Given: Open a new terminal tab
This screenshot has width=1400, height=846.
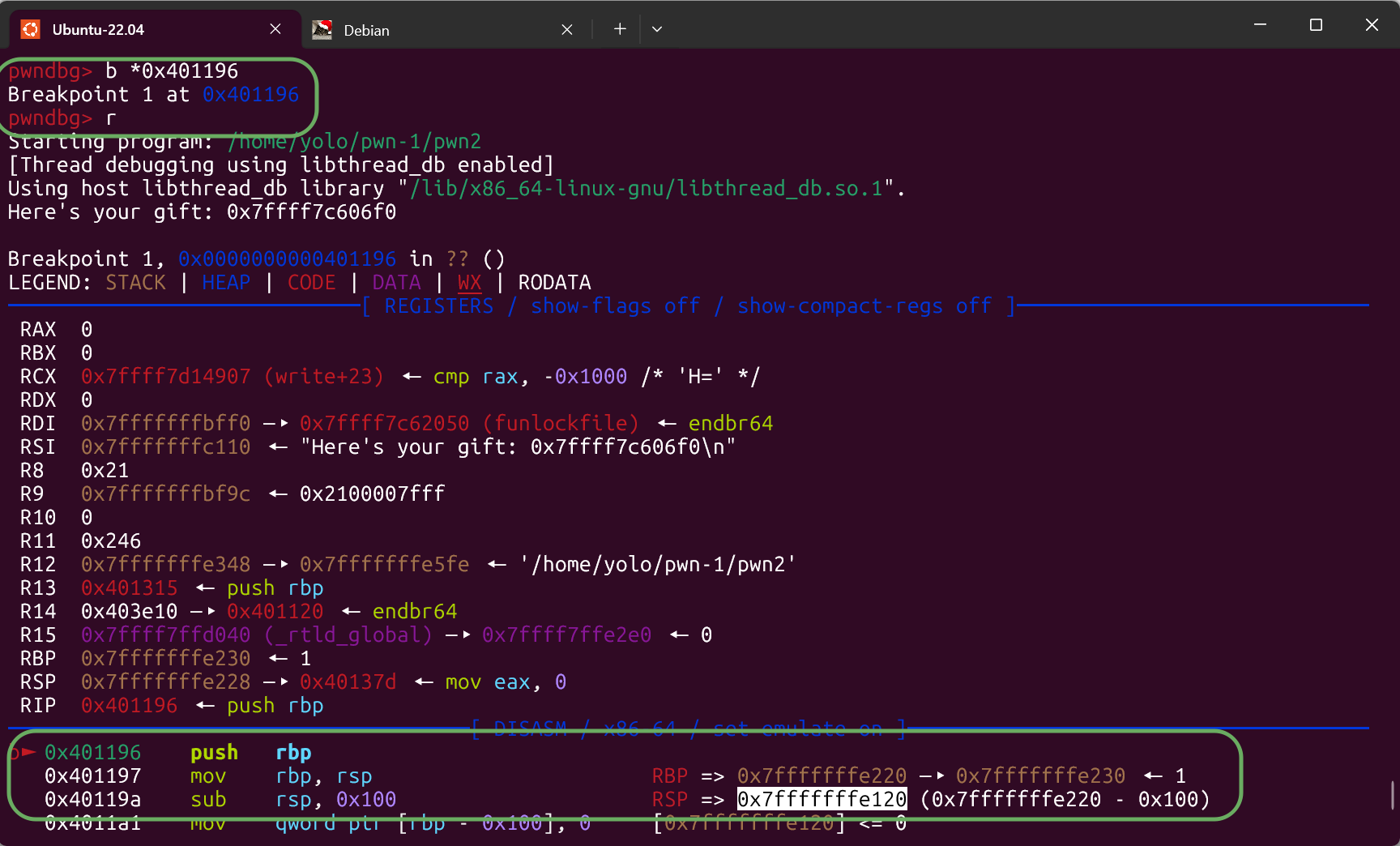Looking at the screenshot, I should (620, 29).
